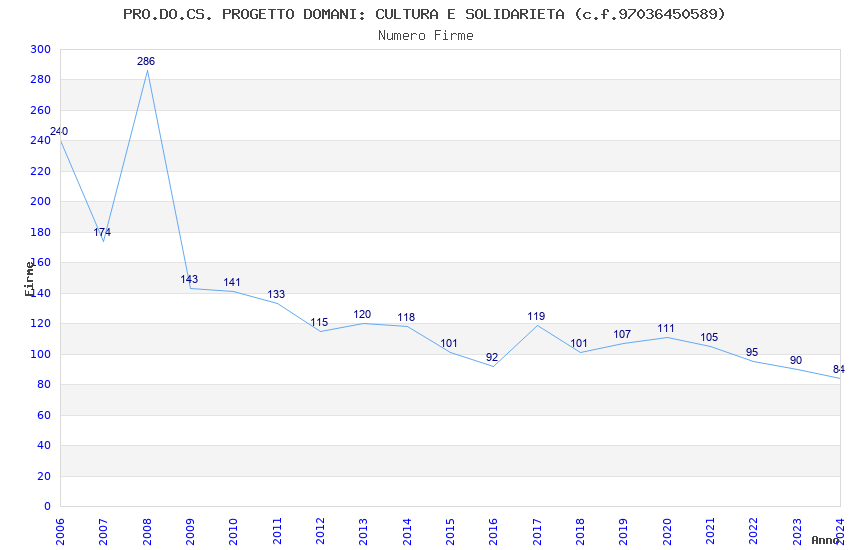Screen dimensions: 850x550
Task: Click the x-axis year label 2007
Action: [x=103, y=531]
